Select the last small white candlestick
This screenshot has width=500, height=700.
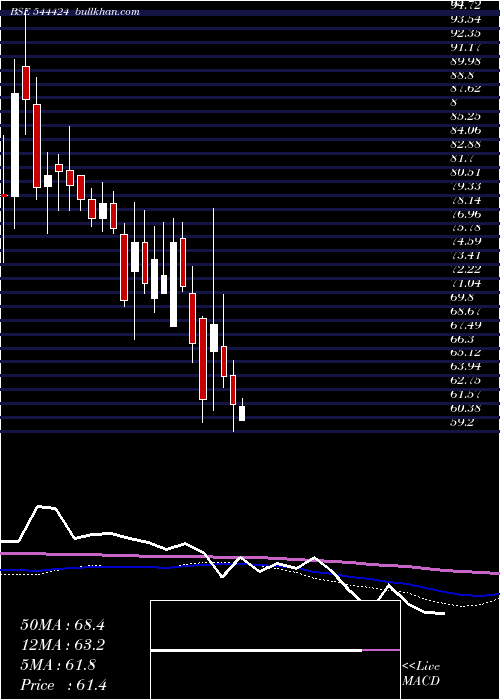pos(242,413)
